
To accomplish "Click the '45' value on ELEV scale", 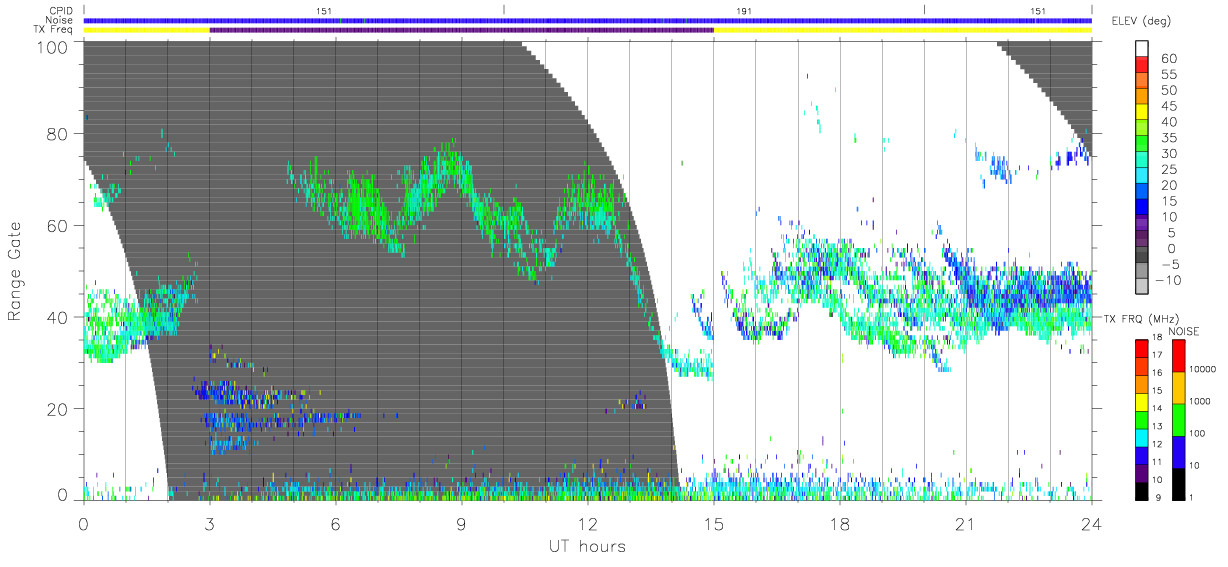I will click(x=1169, y=106).
